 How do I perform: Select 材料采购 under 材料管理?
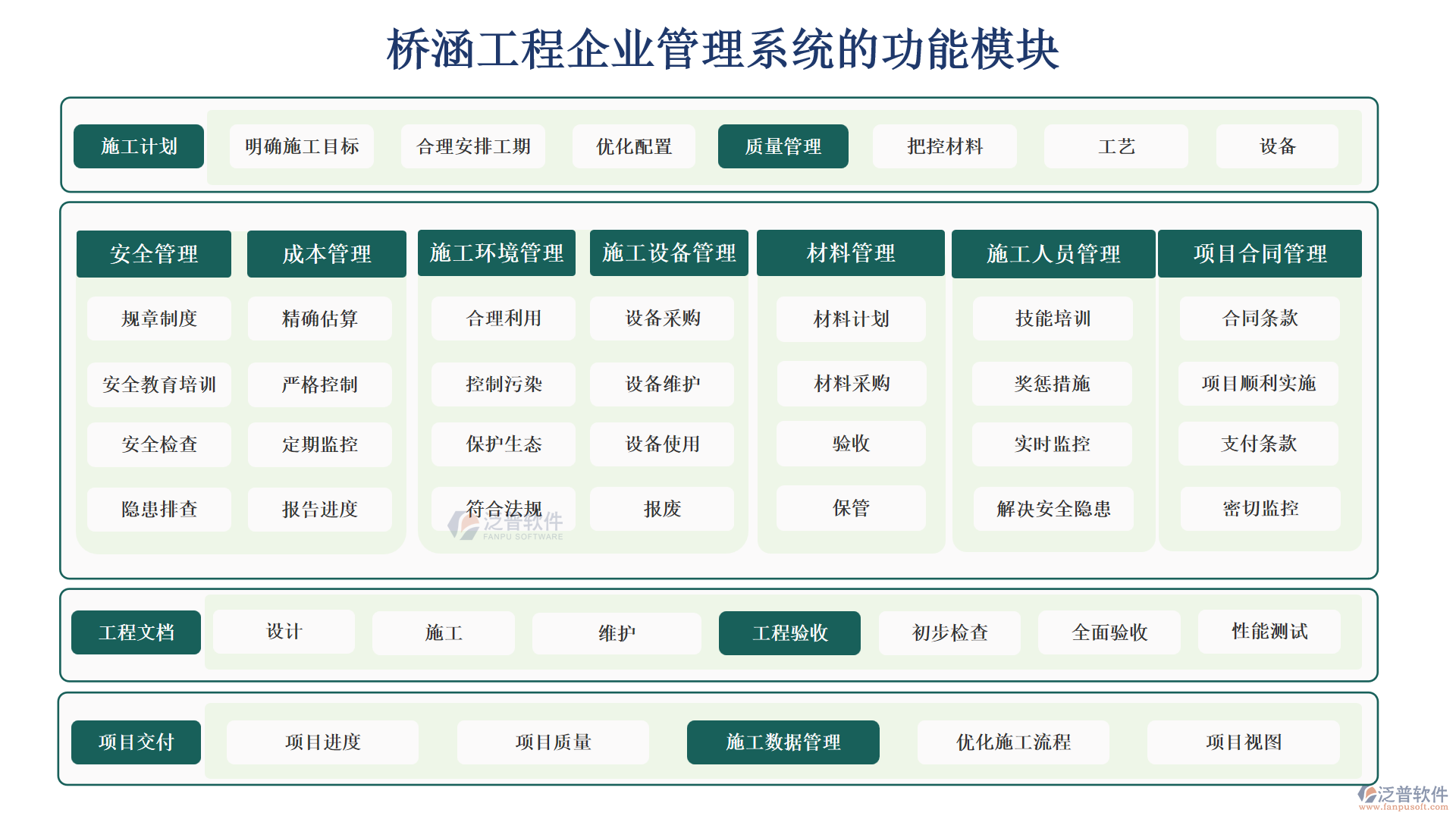[x=852, y=384]
